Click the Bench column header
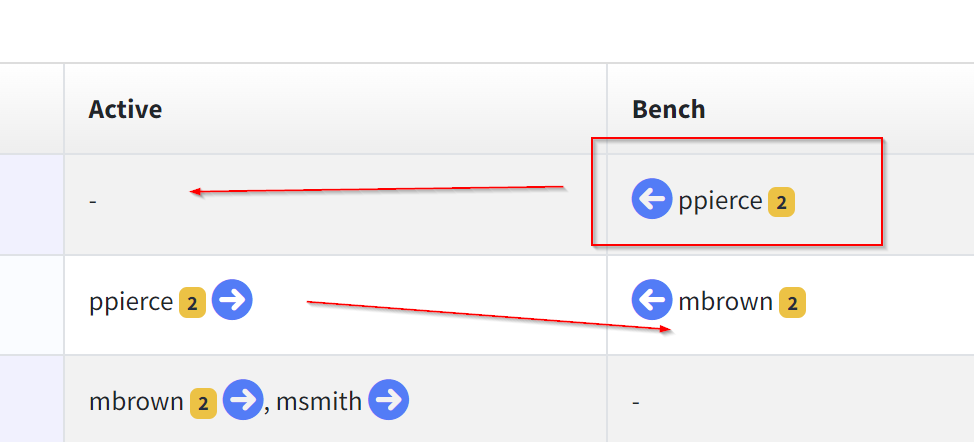This screenshot has height=442, width=974. (791, 109)
